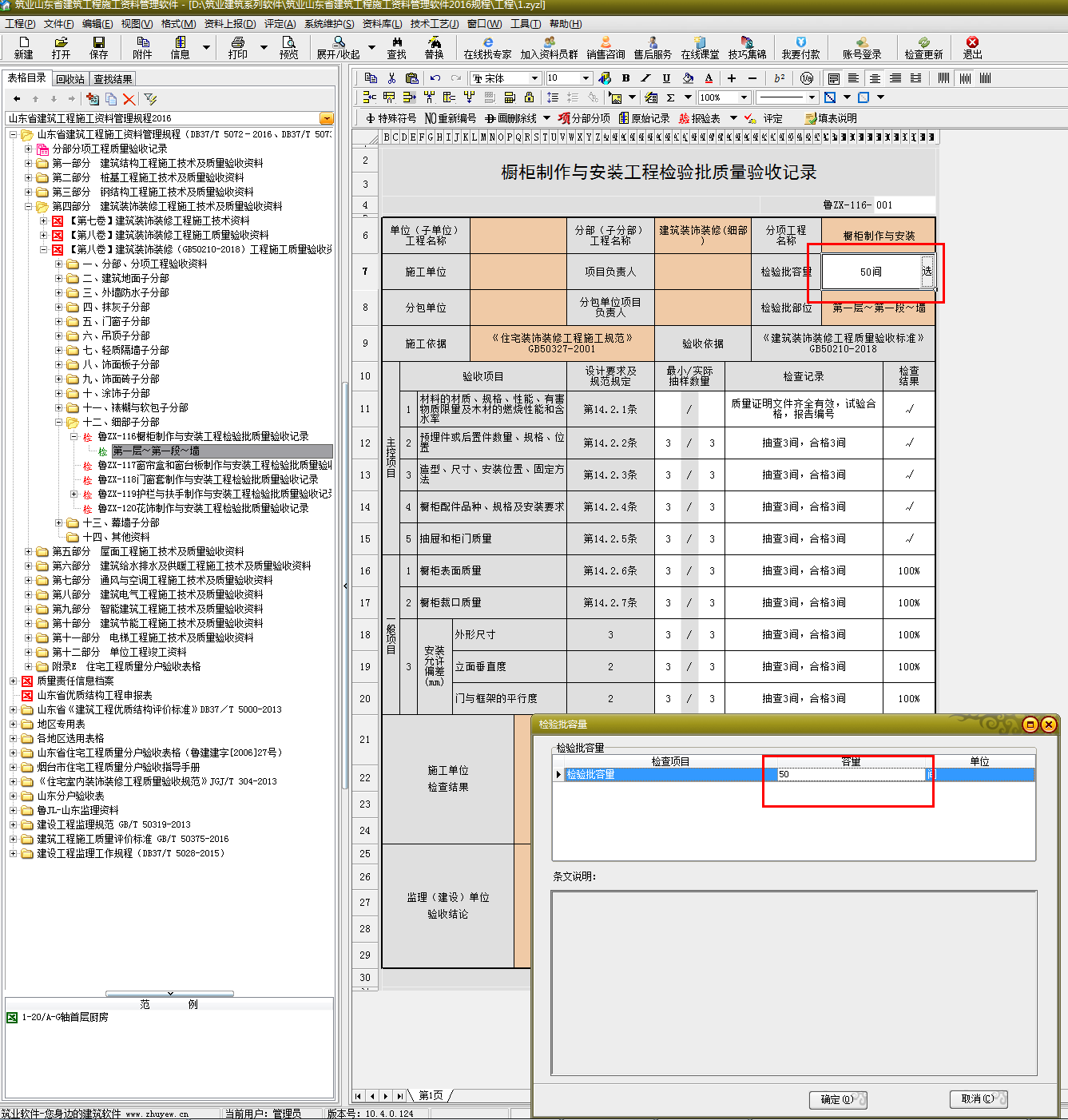Open the line style dropdown

click(812, 97)
